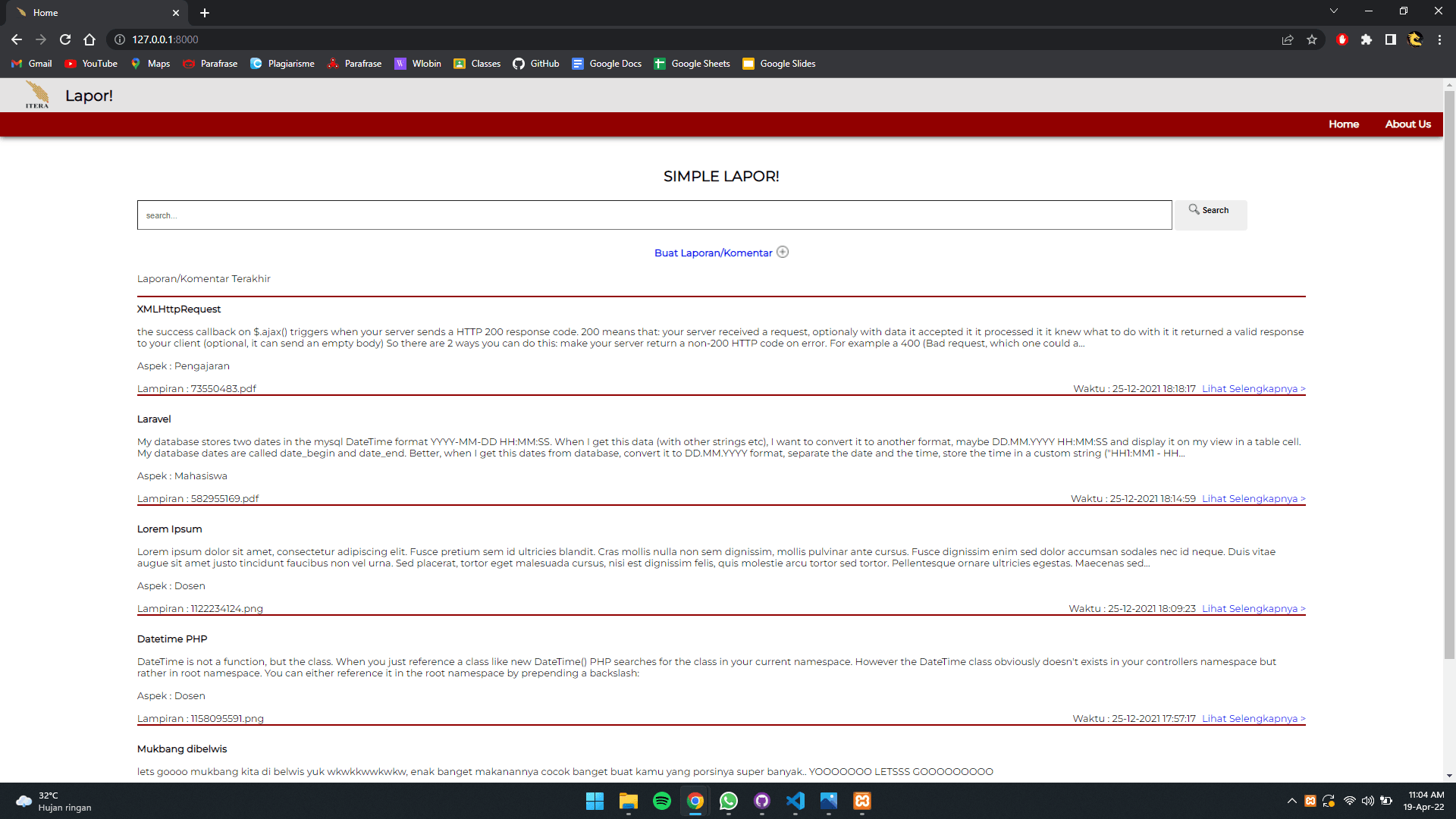Focus the search text field
This screenshot has width=1456, height=819.
coord(654,215)
